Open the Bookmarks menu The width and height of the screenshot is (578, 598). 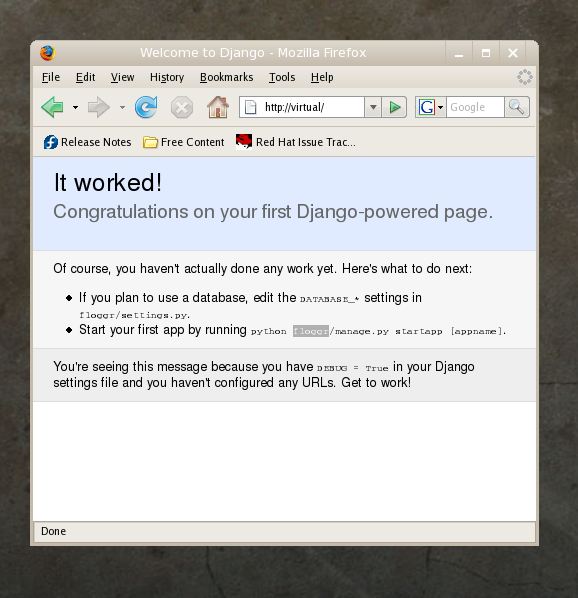[226, 77]
